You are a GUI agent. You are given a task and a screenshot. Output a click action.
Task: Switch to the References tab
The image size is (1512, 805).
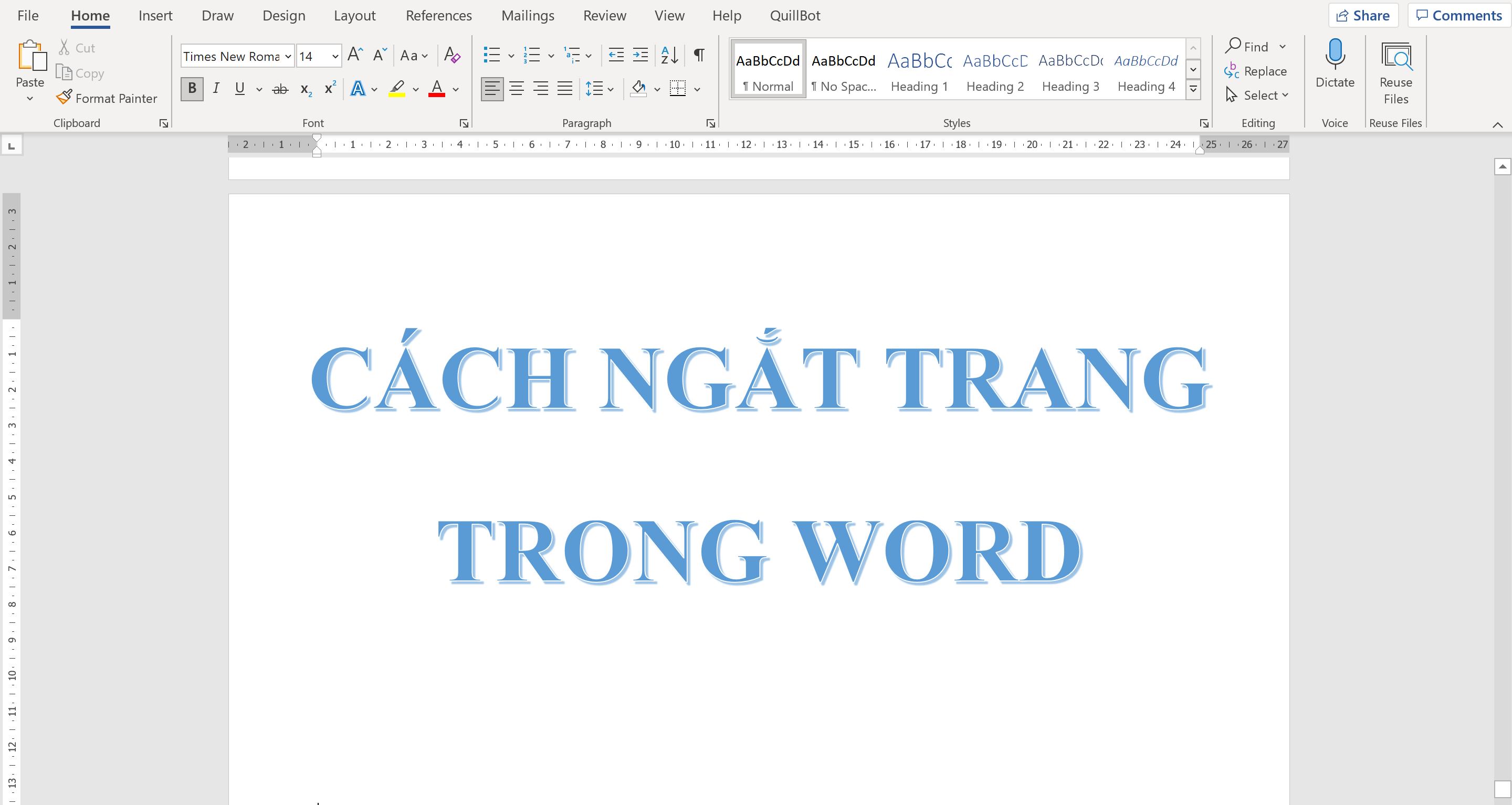click(x=438, y=15)
